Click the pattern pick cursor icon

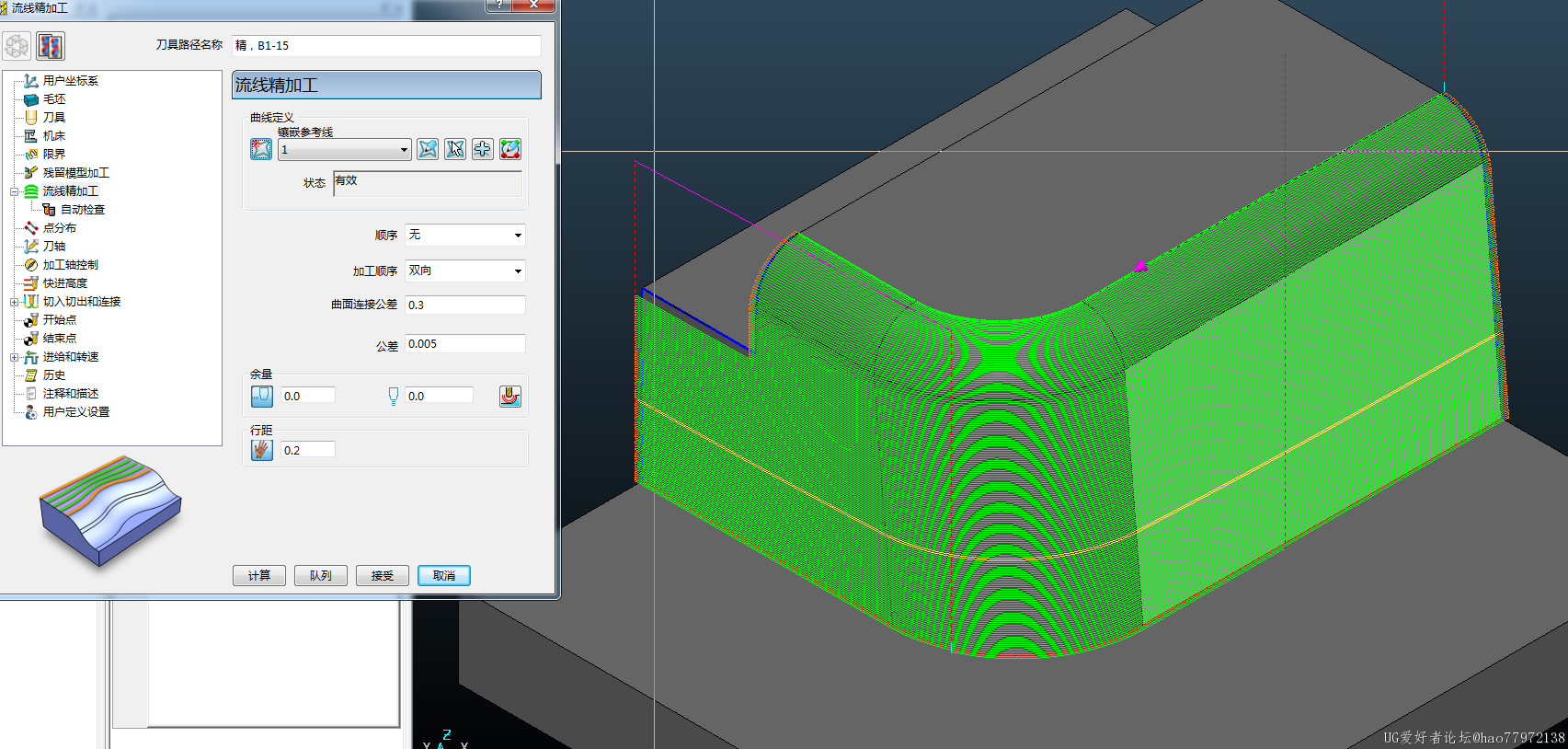(x=455, y=149)
